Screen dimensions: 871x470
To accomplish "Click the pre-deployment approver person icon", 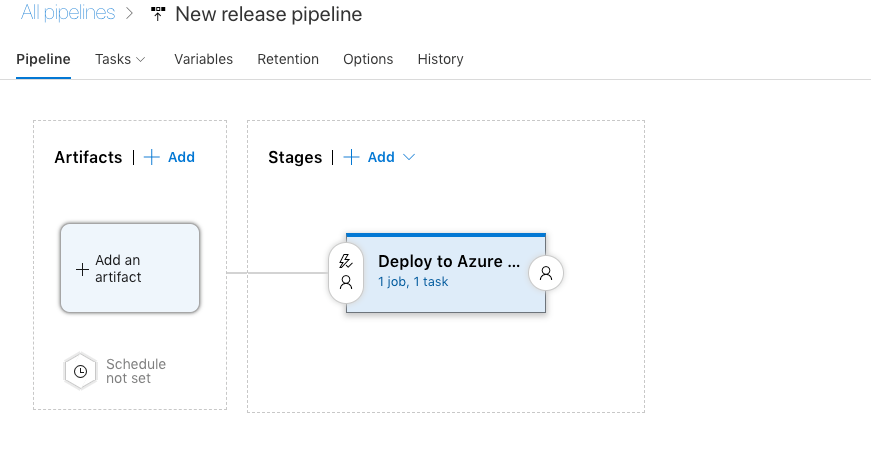I will [x=346, y=283].
